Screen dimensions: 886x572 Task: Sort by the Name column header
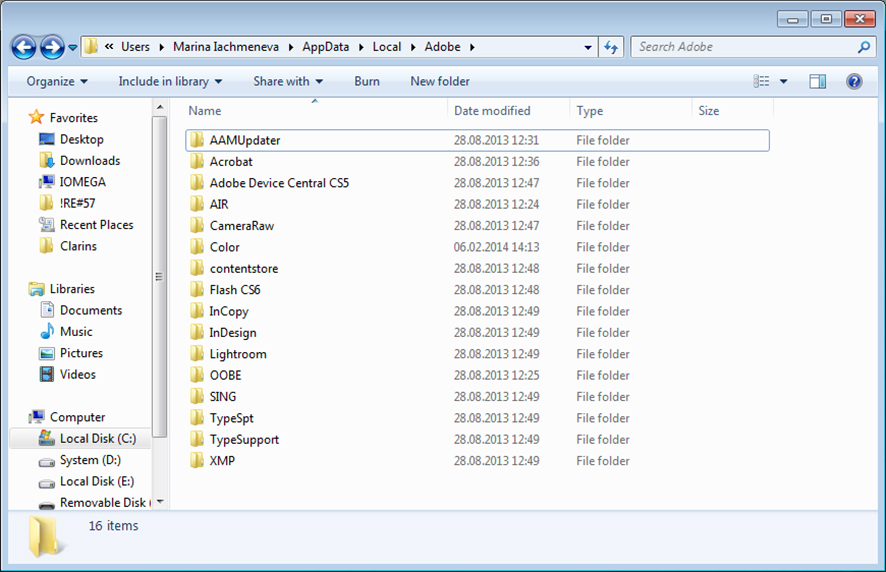coord(205,111)
